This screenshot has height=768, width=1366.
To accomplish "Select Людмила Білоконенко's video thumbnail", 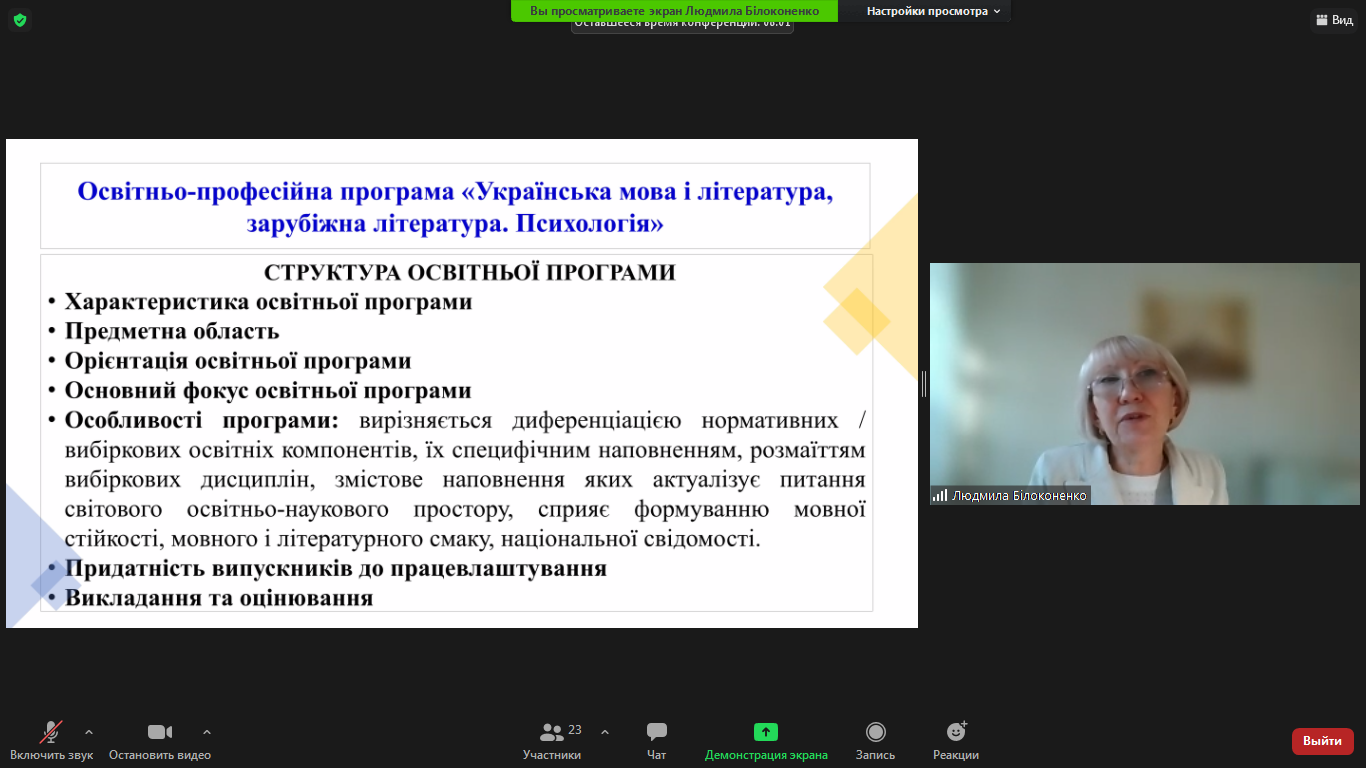I will pyautogui.click(x=1144, y=384).
